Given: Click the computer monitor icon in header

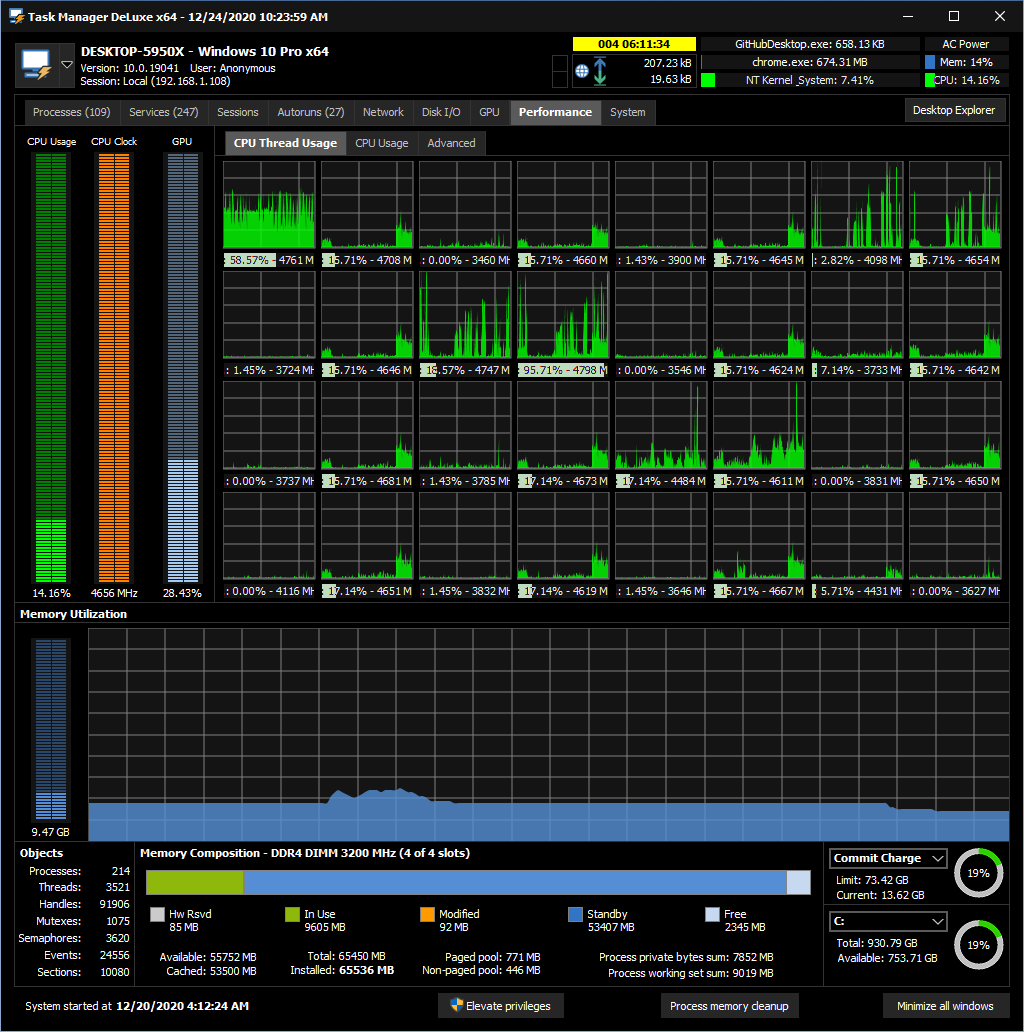Looking at the screenshot, I should (36, 66).
